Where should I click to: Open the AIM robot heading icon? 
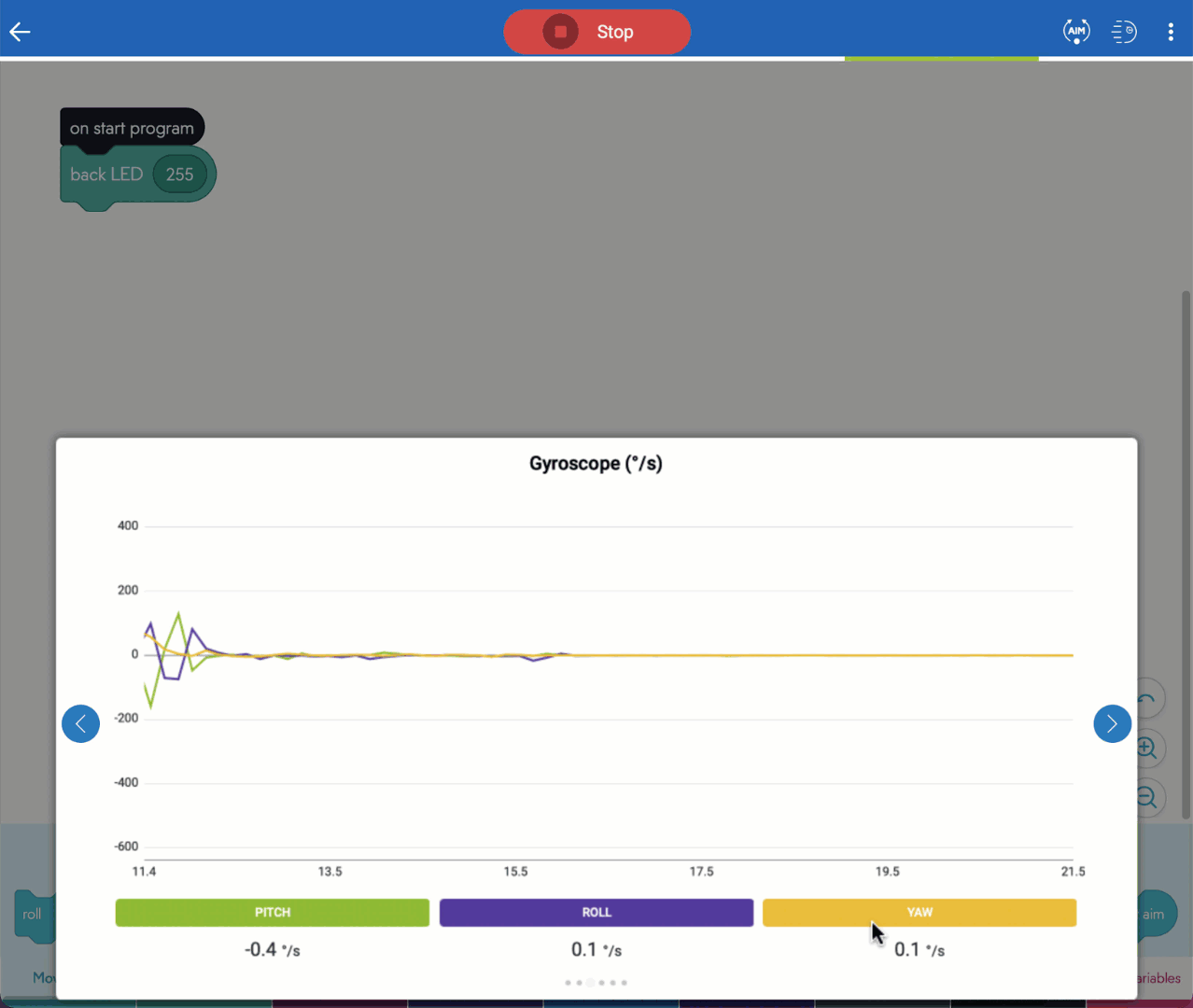coord(1076,32)
